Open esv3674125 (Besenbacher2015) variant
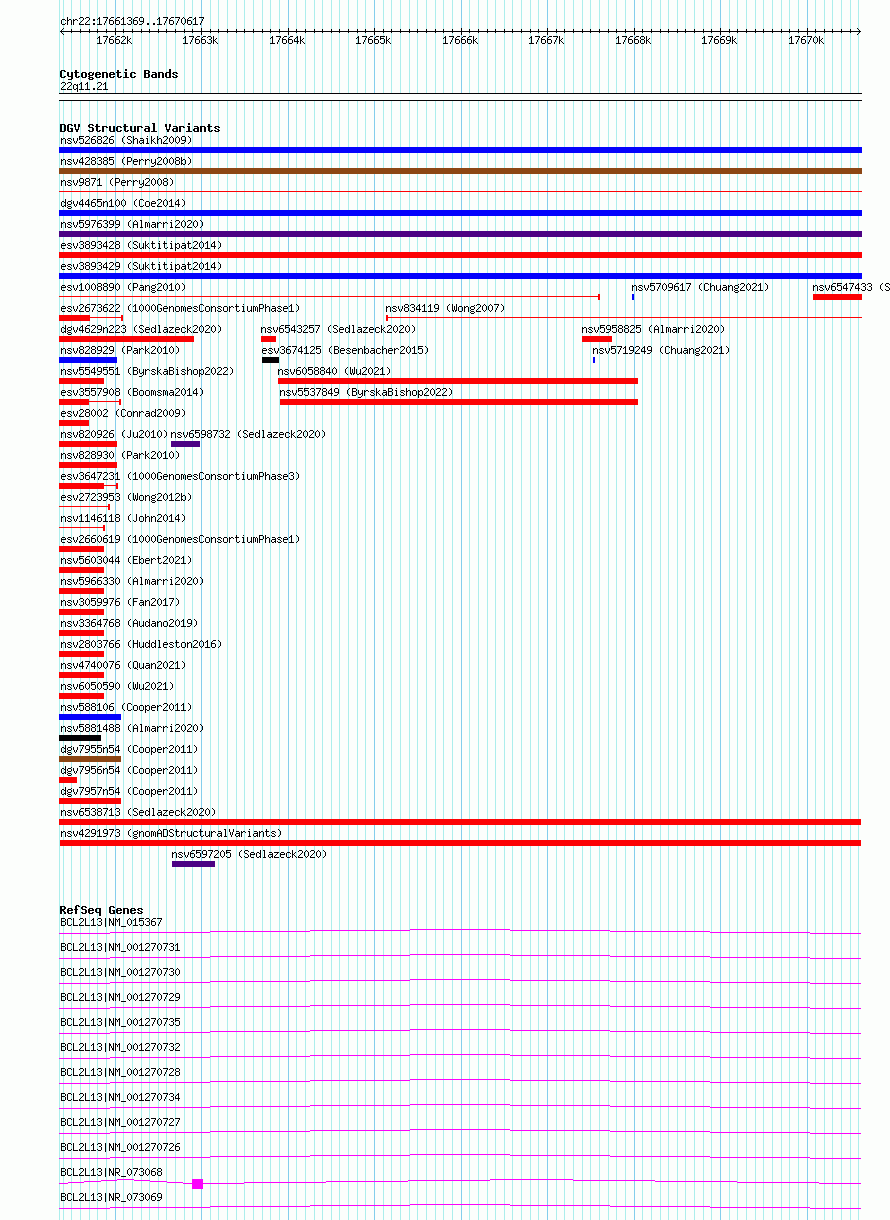890x1220 pixels. [x=345, y=350]
